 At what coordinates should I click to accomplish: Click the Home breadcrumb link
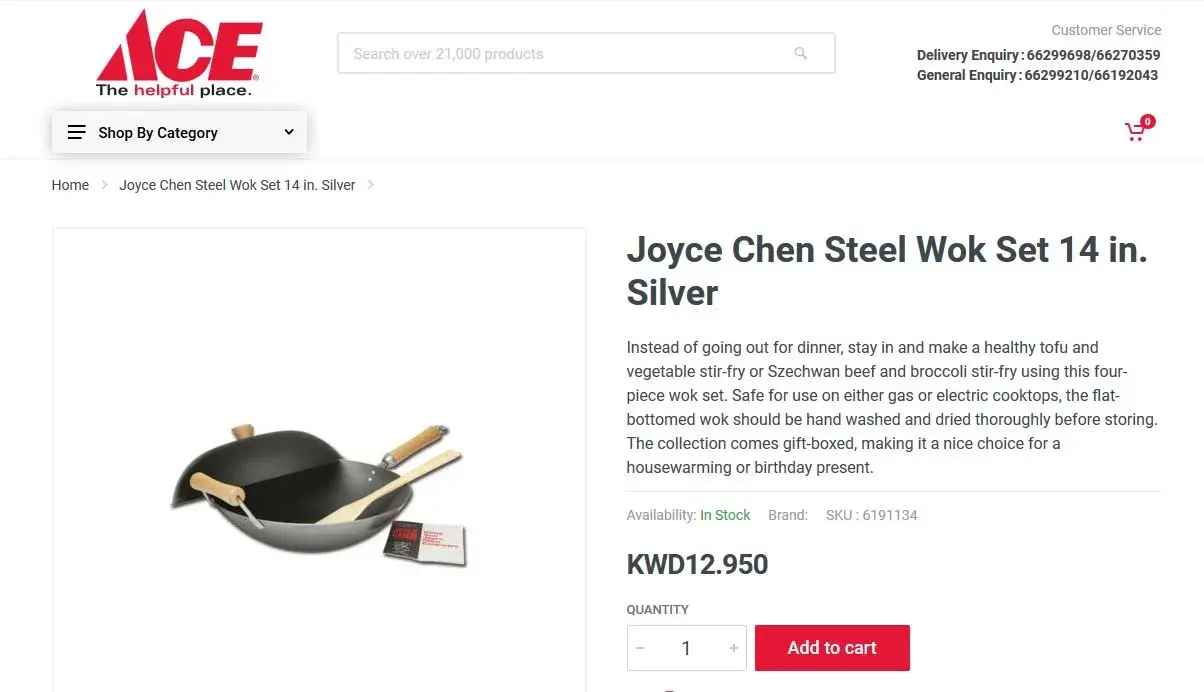point(70,185)
